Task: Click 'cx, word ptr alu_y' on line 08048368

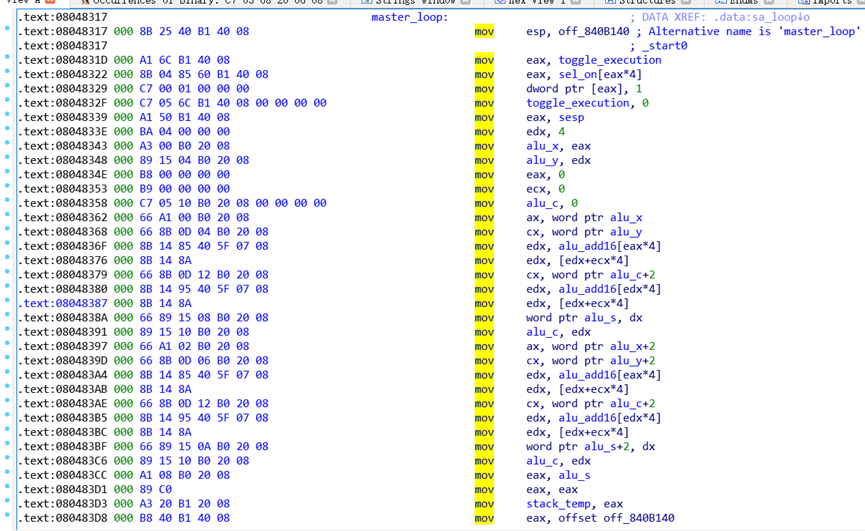Action: [x=584, y=232]
